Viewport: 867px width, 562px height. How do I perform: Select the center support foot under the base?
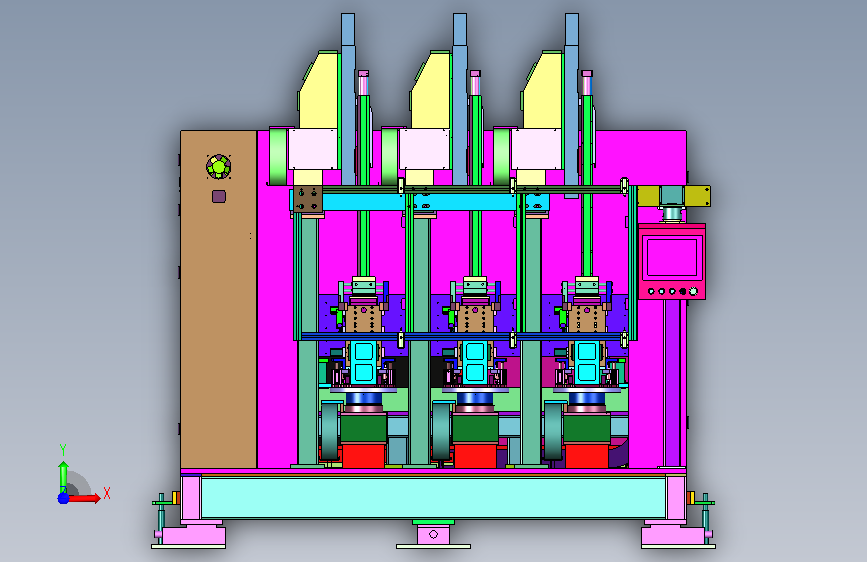tap(434, 535)
